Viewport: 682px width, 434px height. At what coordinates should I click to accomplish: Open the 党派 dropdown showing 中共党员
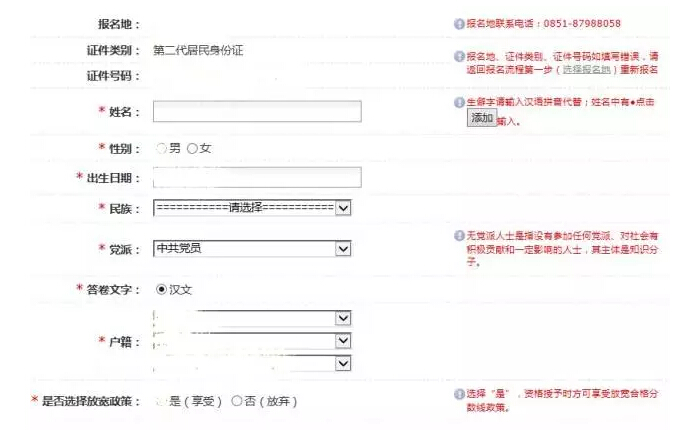(252, 249)
